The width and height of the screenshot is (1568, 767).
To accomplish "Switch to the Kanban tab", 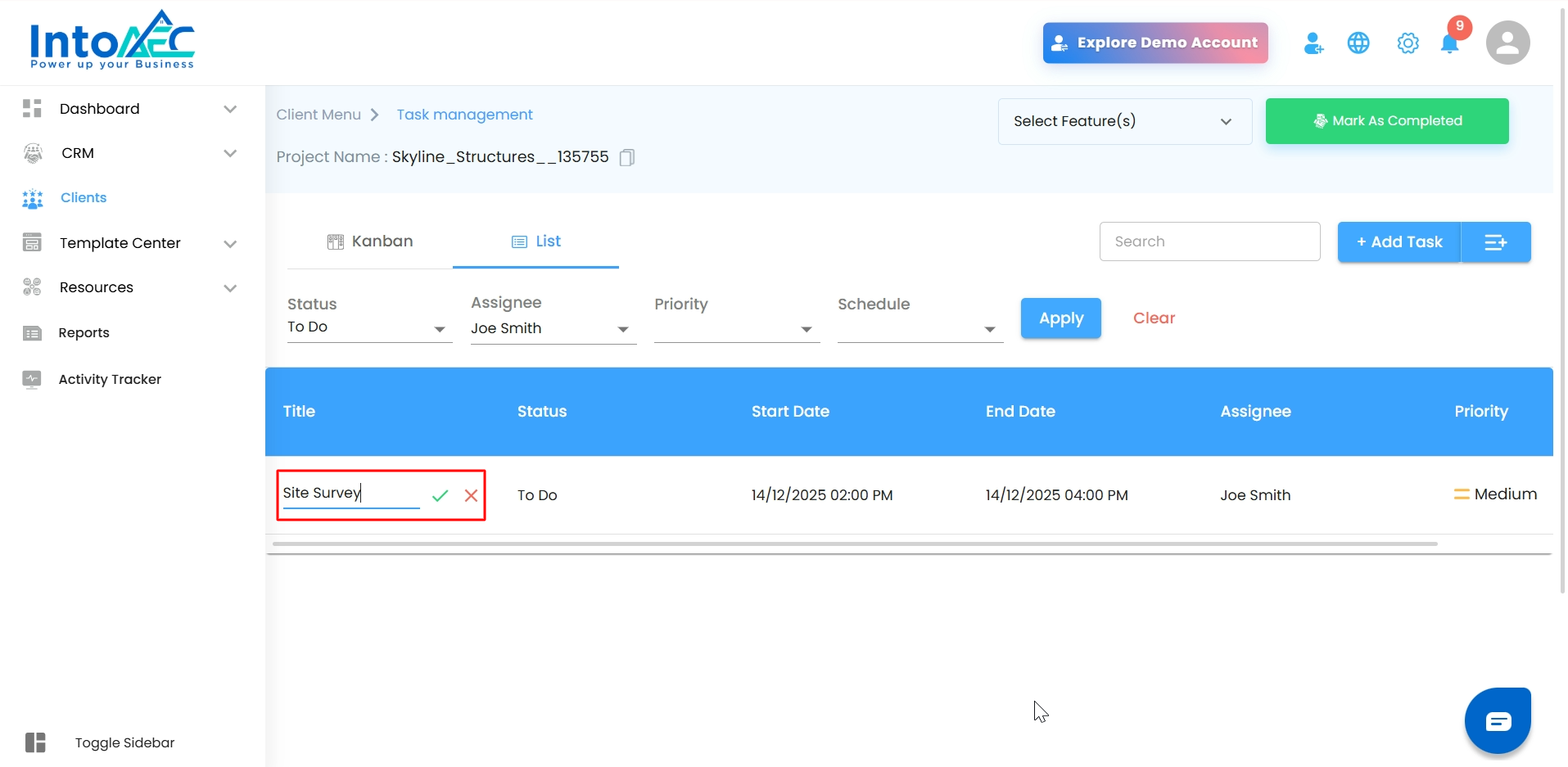I will [370, 241].
